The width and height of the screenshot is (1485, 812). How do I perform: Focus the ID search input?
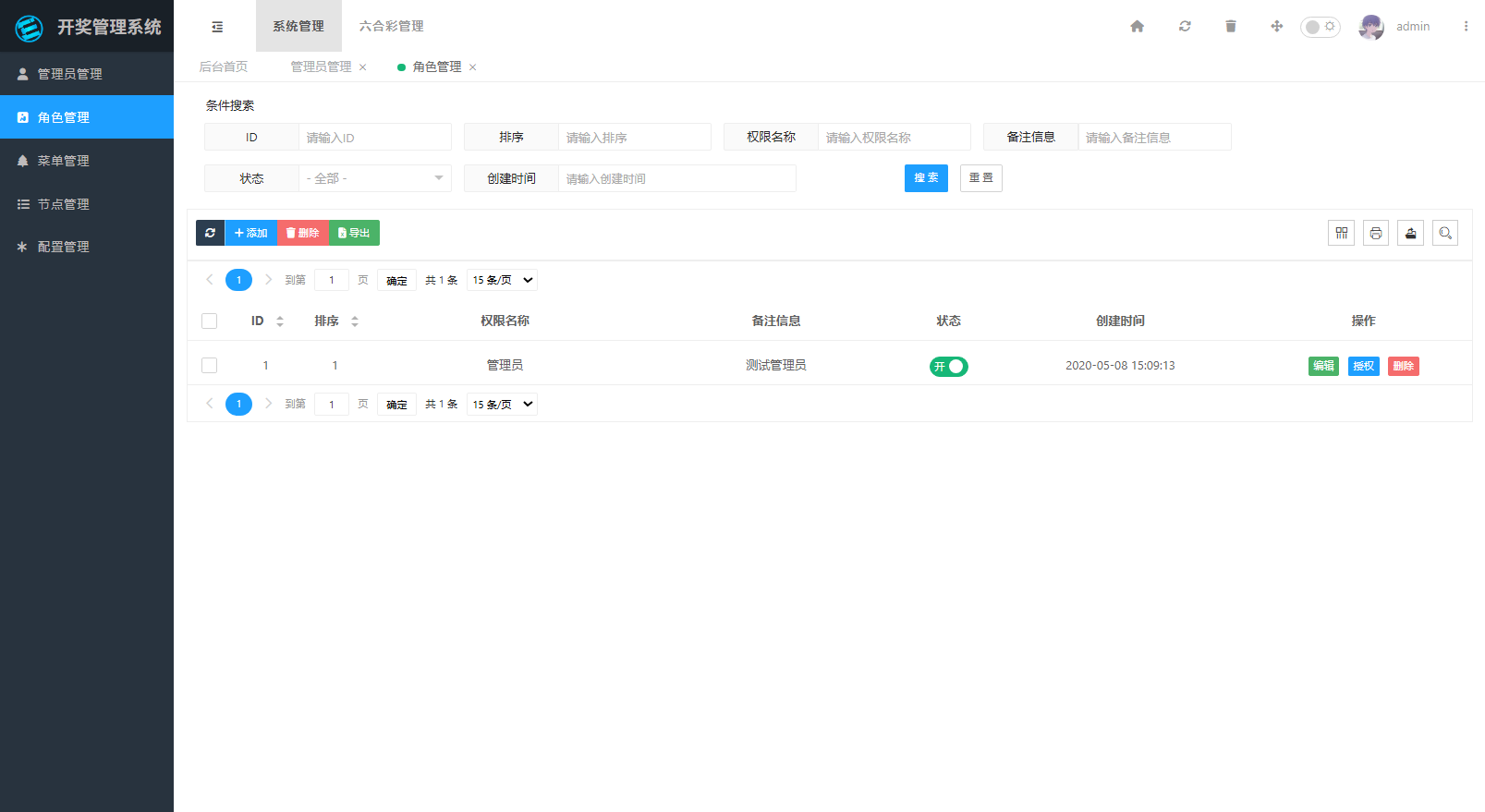click(374, 137)
